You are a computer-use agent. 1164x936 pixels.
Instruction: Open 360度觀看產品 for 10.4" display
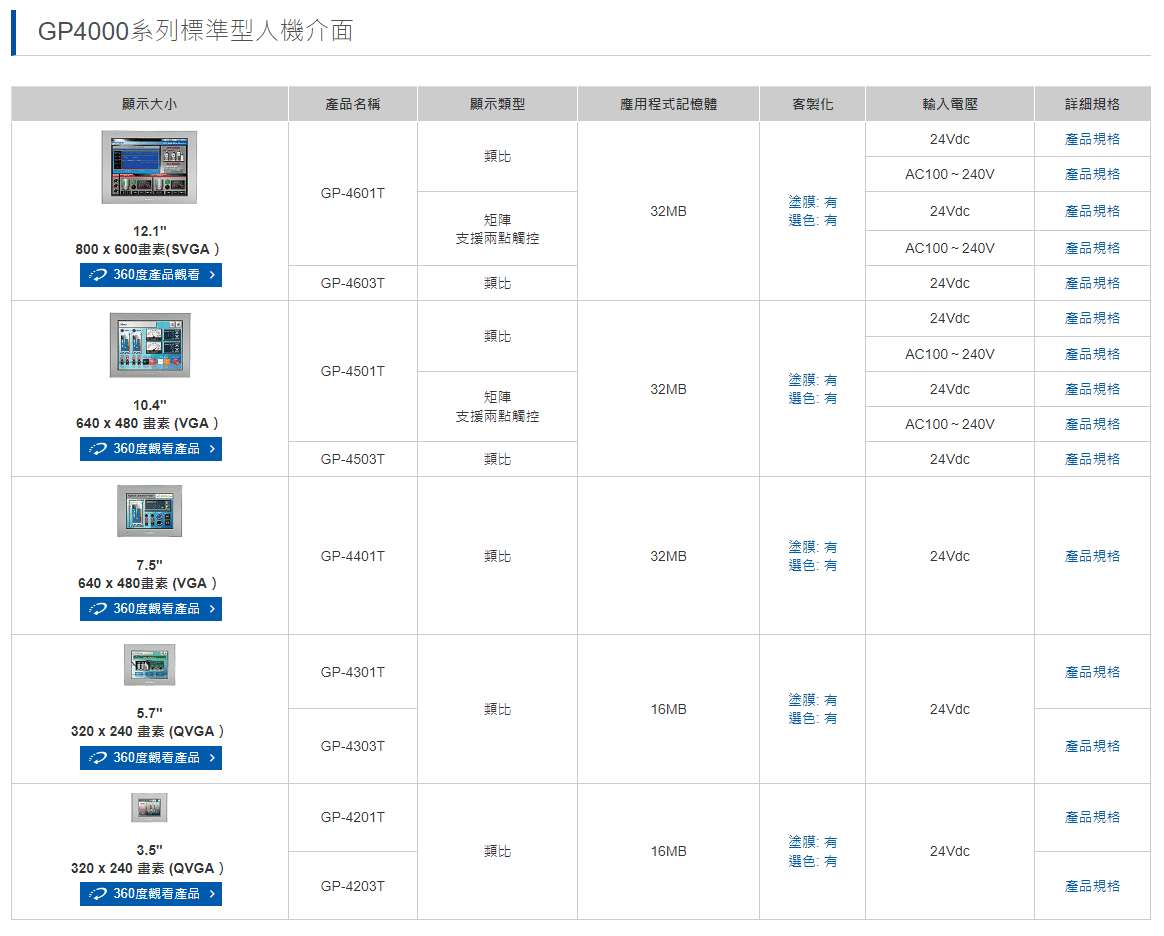pyautogui.click(x=151, y=448)
